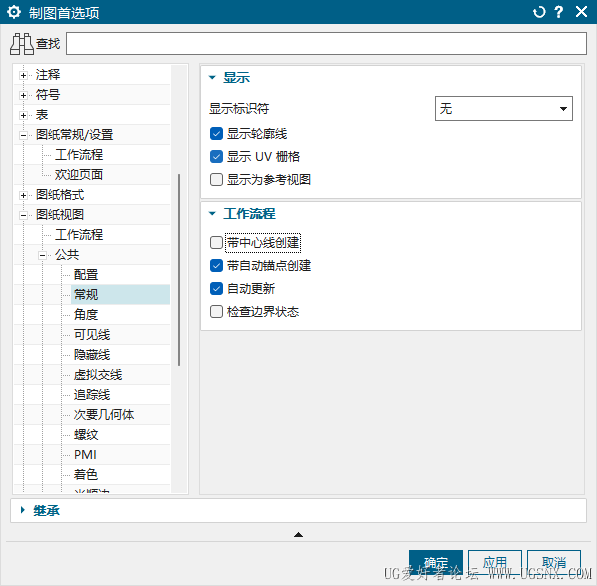Open help via question mark icon

pos(559,12)
